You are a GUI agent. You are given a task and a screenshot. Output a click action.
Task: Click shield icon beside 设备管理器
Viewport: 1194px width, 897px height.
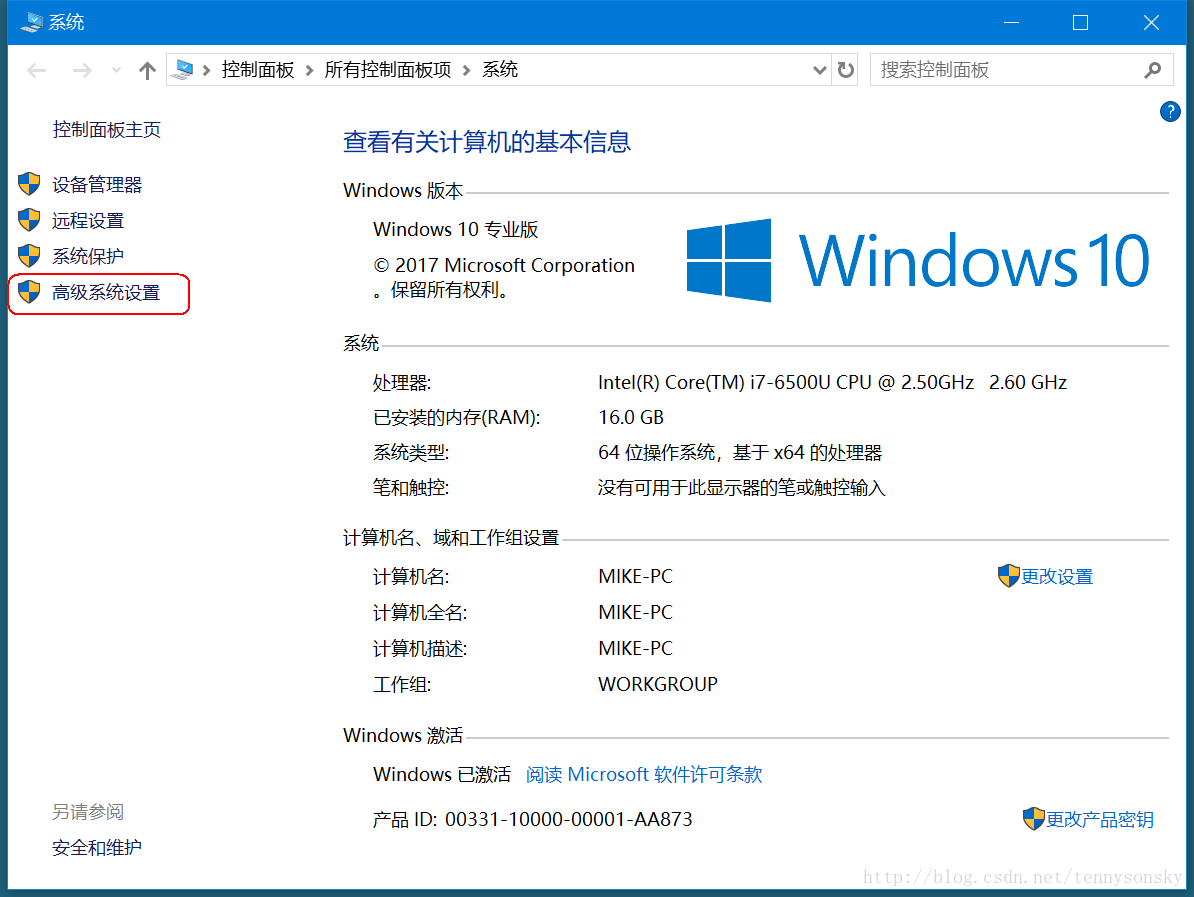point(29,184)
